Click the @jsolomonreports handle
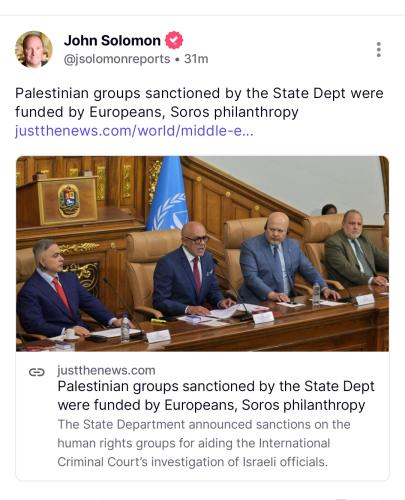 coord(117,59)
